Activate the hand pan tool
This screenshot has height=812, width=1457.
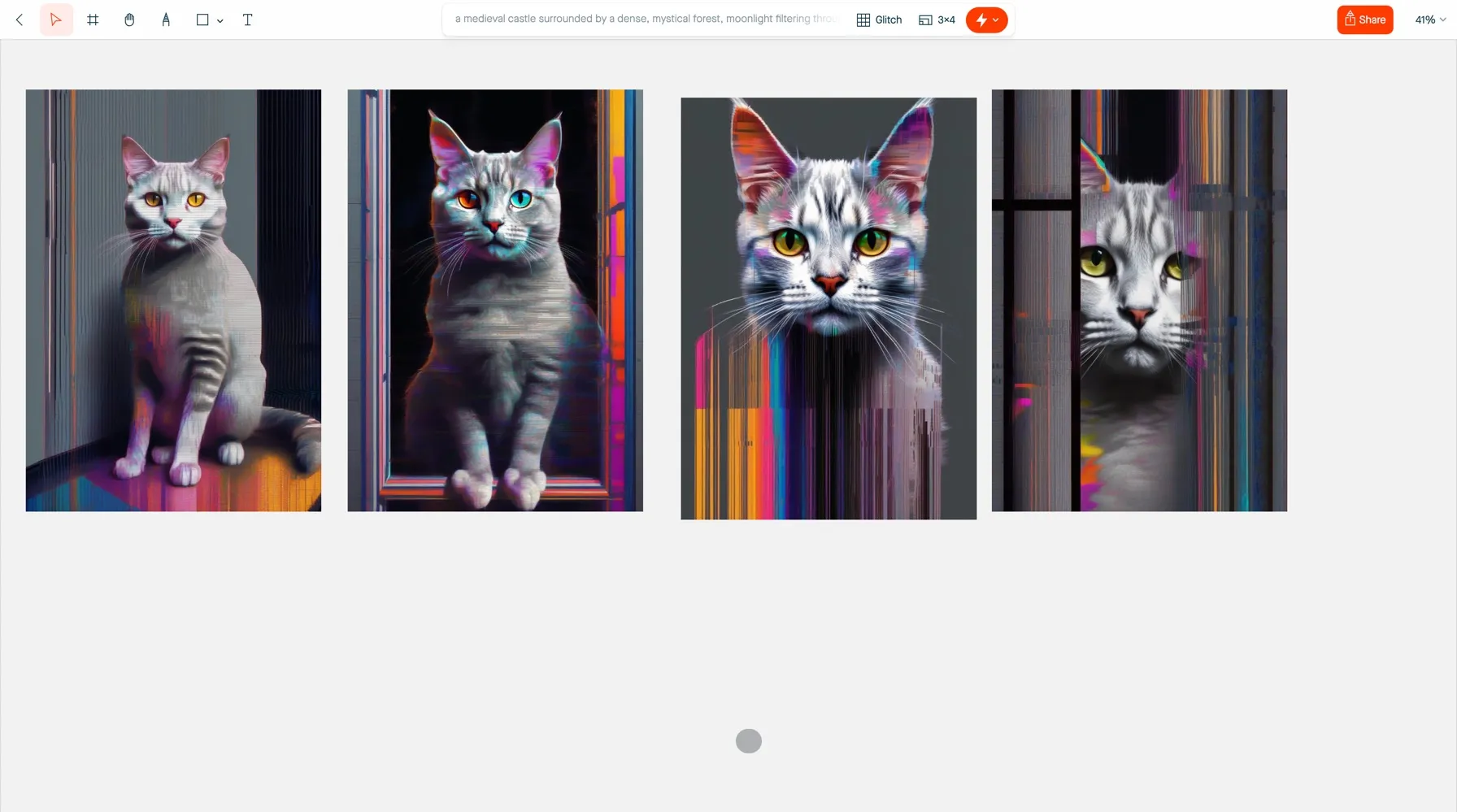pyautogui.click(x=129, y=20)
